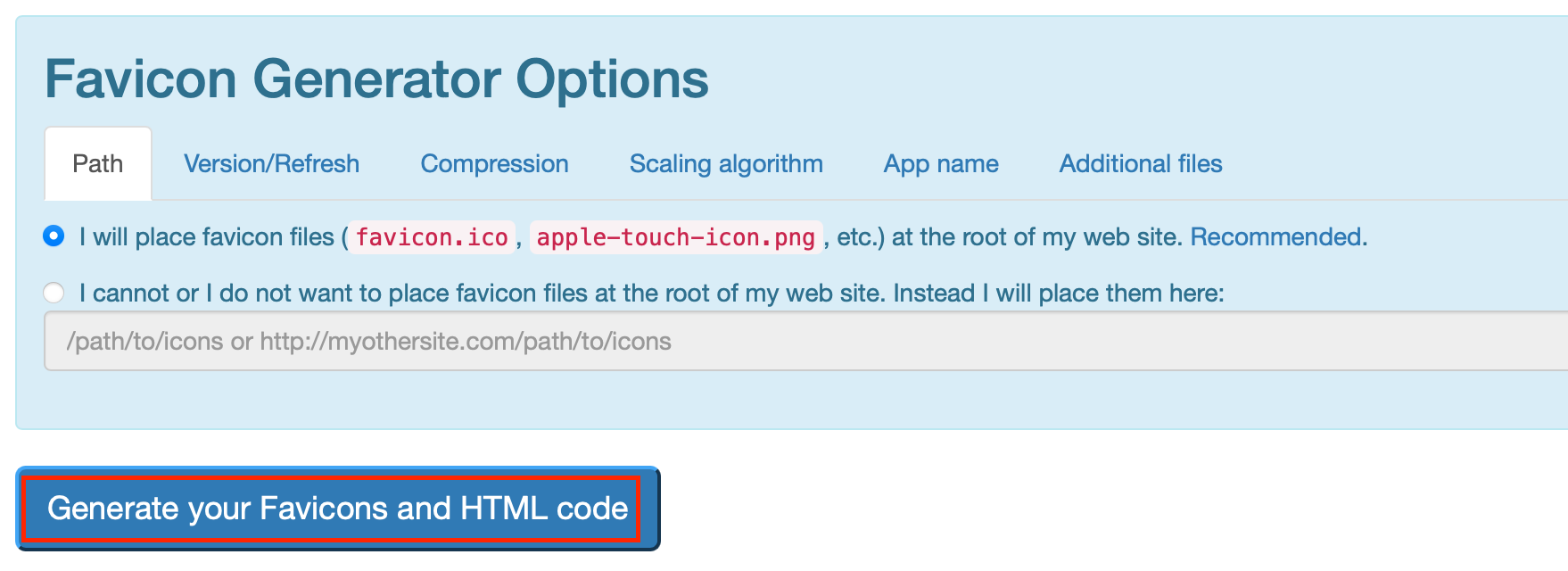Click the Favicon Generator Options heading
The width and height of the screenshot is (1568, 571).
click(x=376, y=79)
